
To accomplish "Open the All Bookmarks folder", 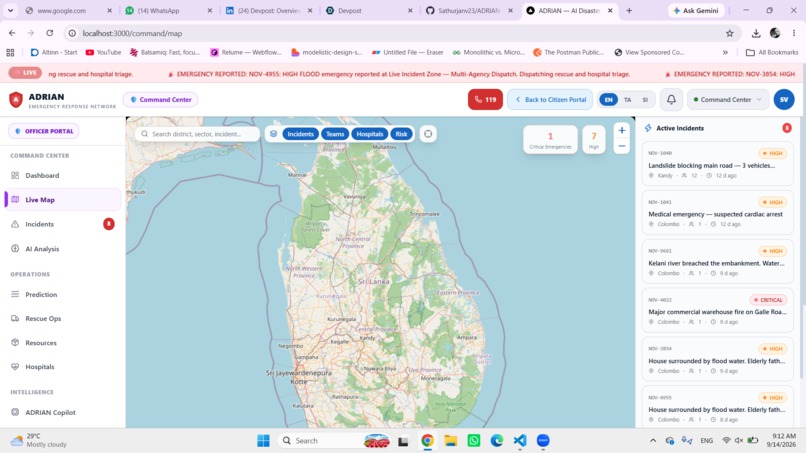I will point(772,52).
